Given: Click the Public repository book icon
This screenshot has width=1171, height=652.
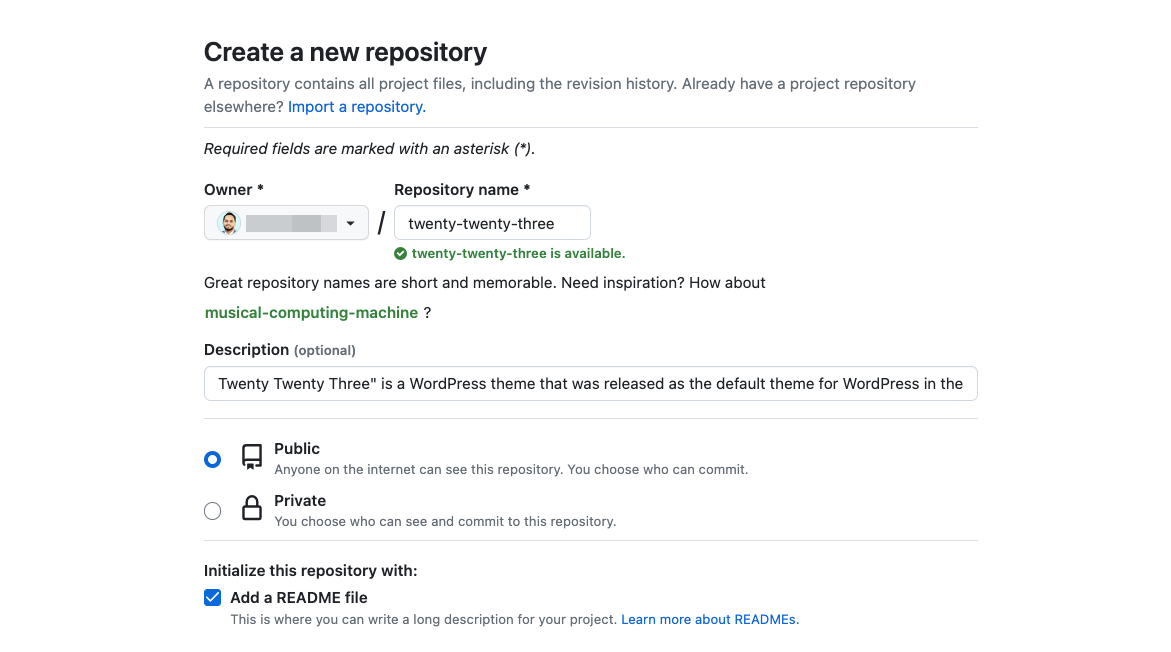Looking at the screenshot, I should tap(252, 458).
